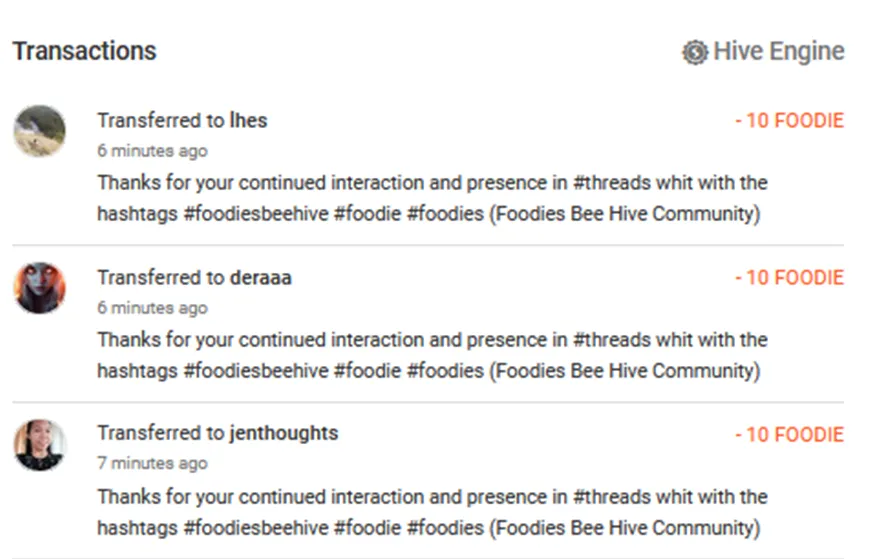
Task: Click the -10 FOODIE amount for lhes
Action: tap(789, 121)
